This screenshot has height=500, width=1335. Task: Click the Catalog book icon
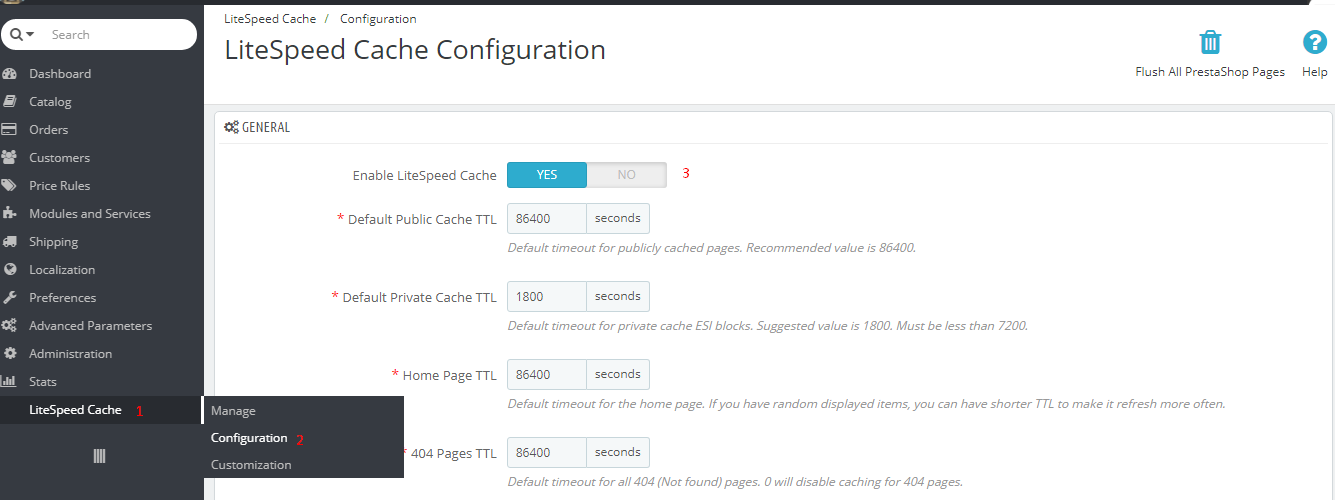coord(10,102)
